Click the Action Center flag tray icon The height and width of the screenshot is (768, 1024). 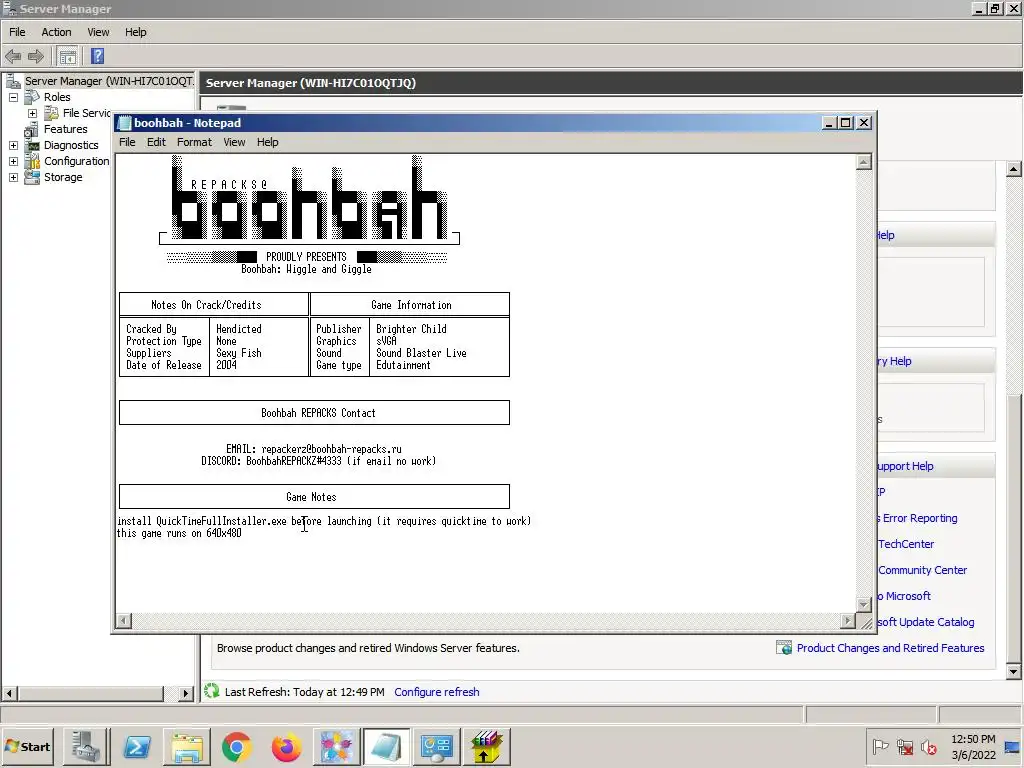coord(880,746)
